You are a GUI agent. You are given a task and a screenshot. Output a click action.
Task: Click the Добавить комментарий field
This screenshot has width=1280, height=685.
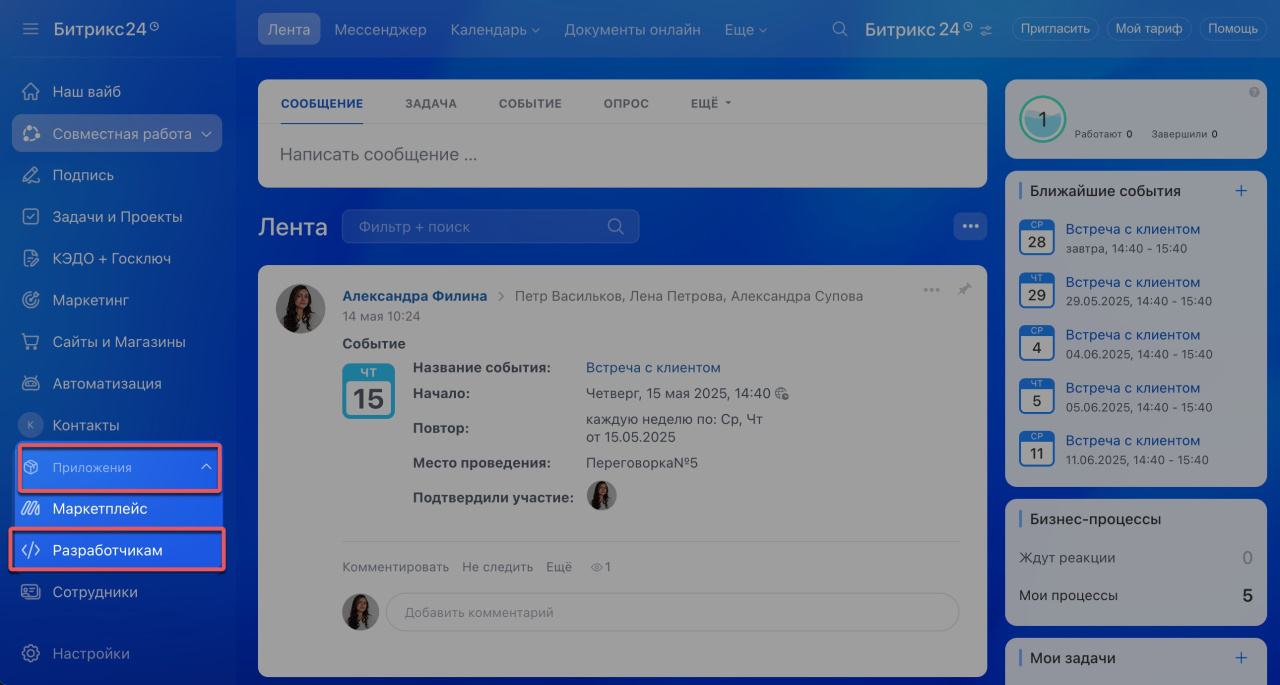(x=670, y=612)
